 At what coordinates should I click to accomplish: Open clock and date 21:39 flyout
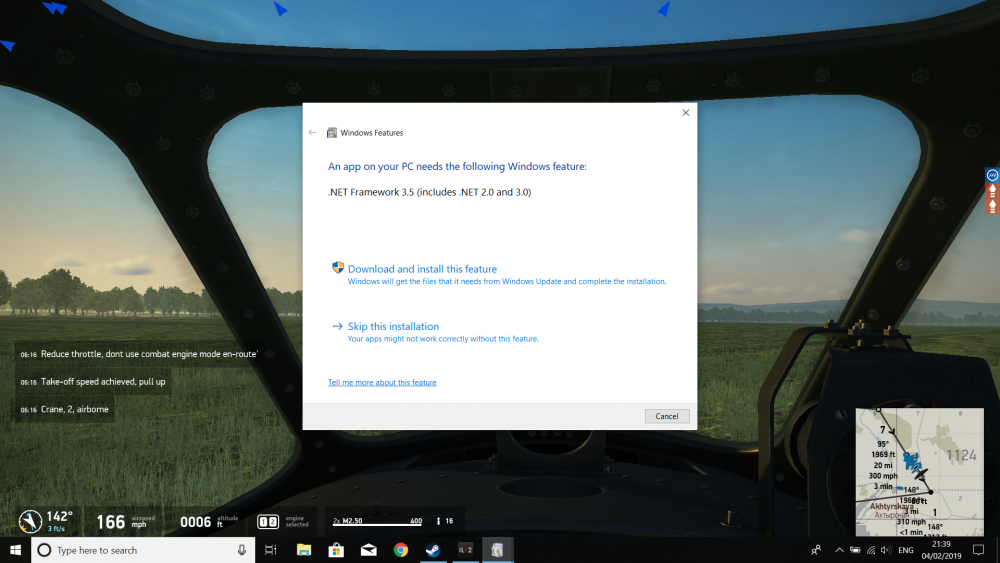click(941, 550)
